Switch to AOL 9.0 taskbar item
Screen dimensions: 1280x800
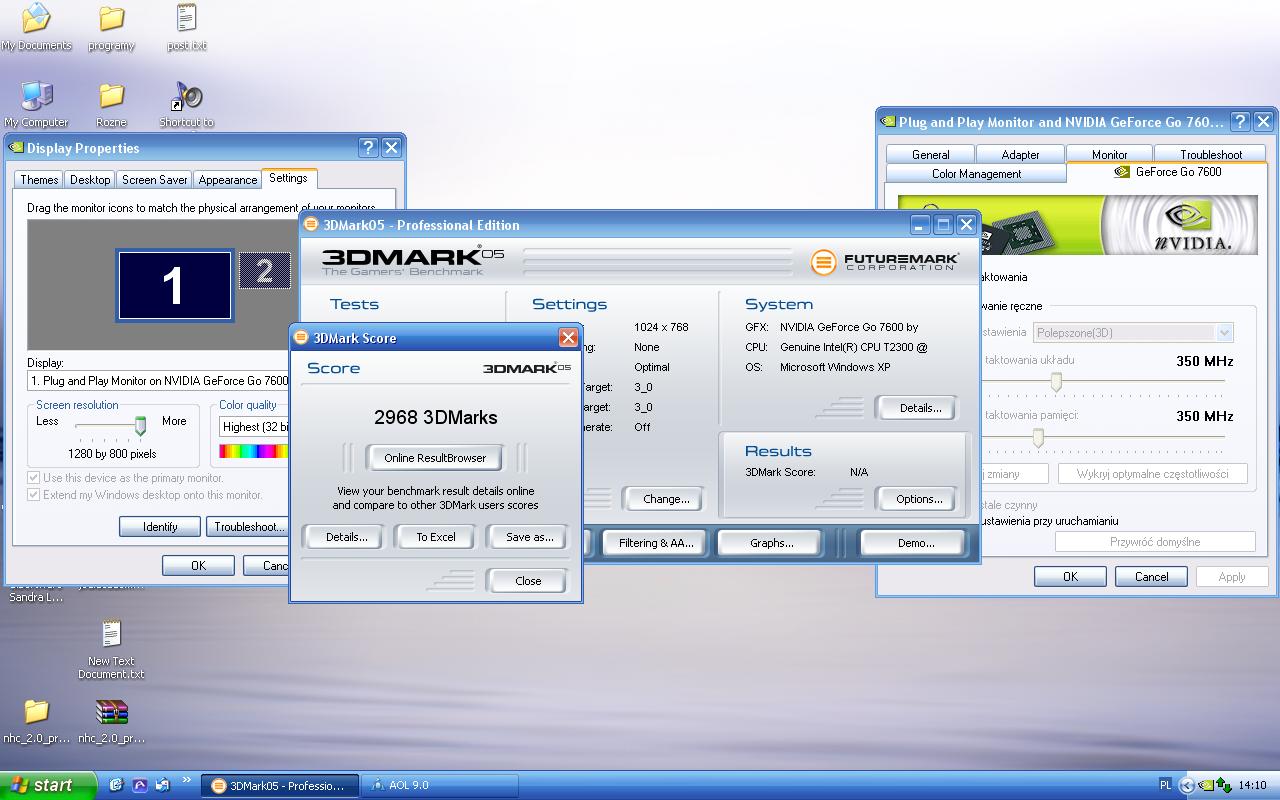coord(439,785)
